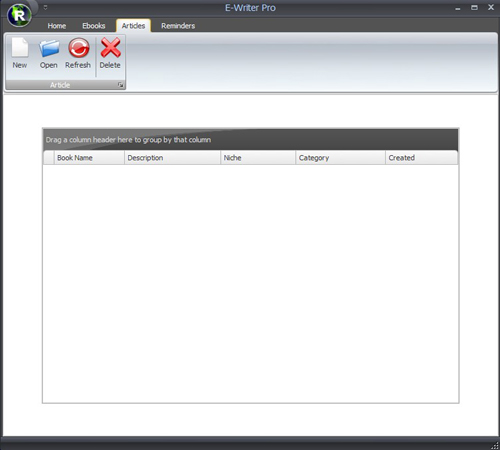Viewport: 500px width, 450px height.
Task: Sort by the Description column header
Action: coord(172,158)
